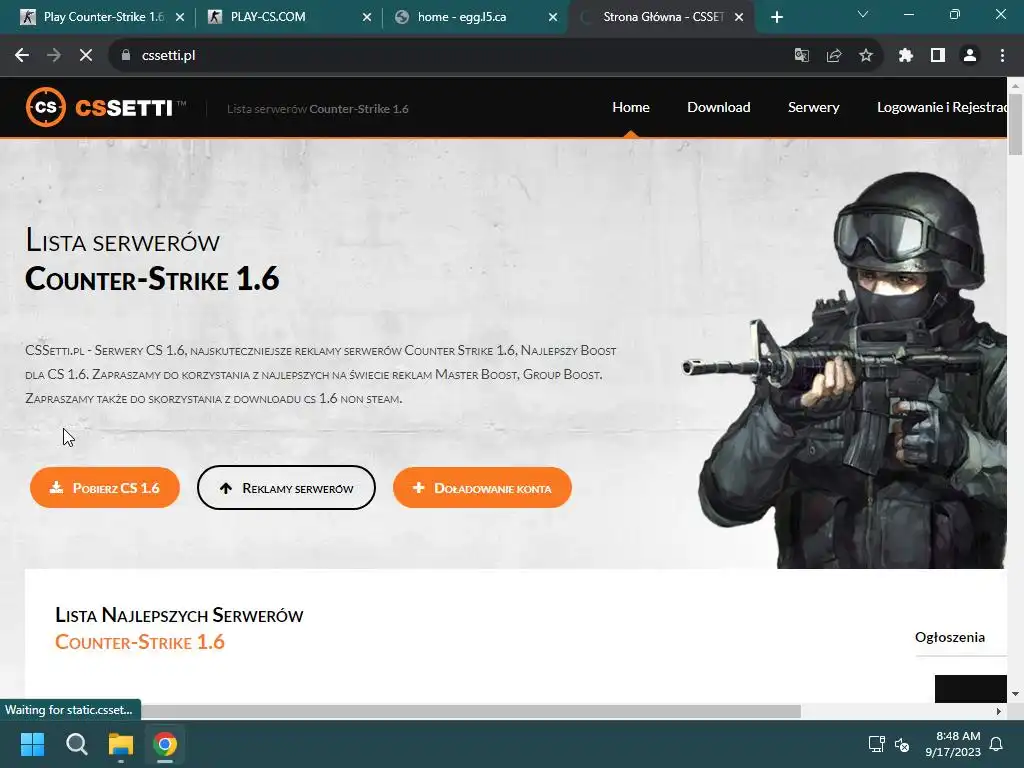Open Chrome three-dot menu

click(x=1002, y=56)
